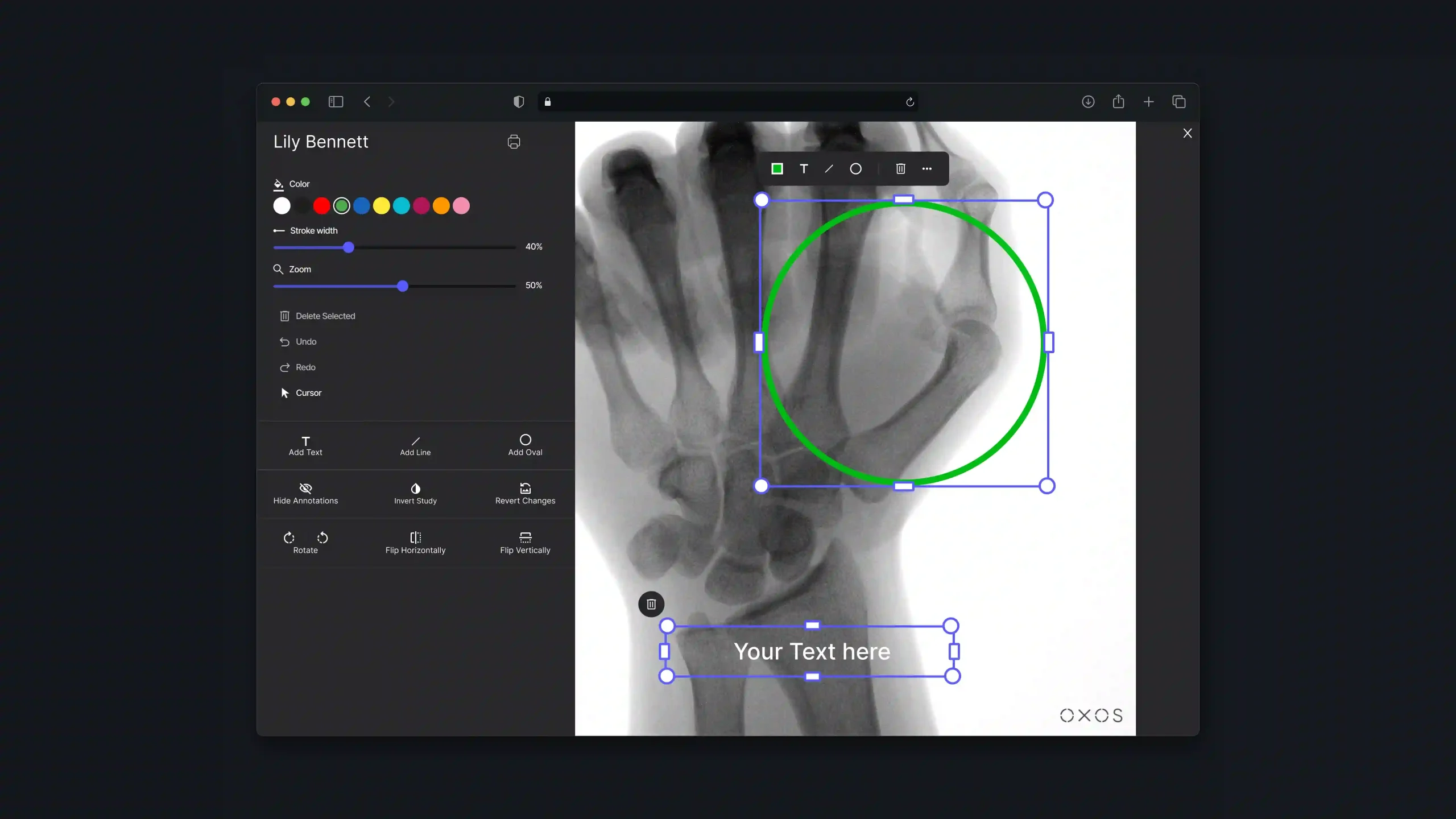Add an oval annotation
The width and height of the screenshot is (1456, 819).
click(x=525, y=445)
